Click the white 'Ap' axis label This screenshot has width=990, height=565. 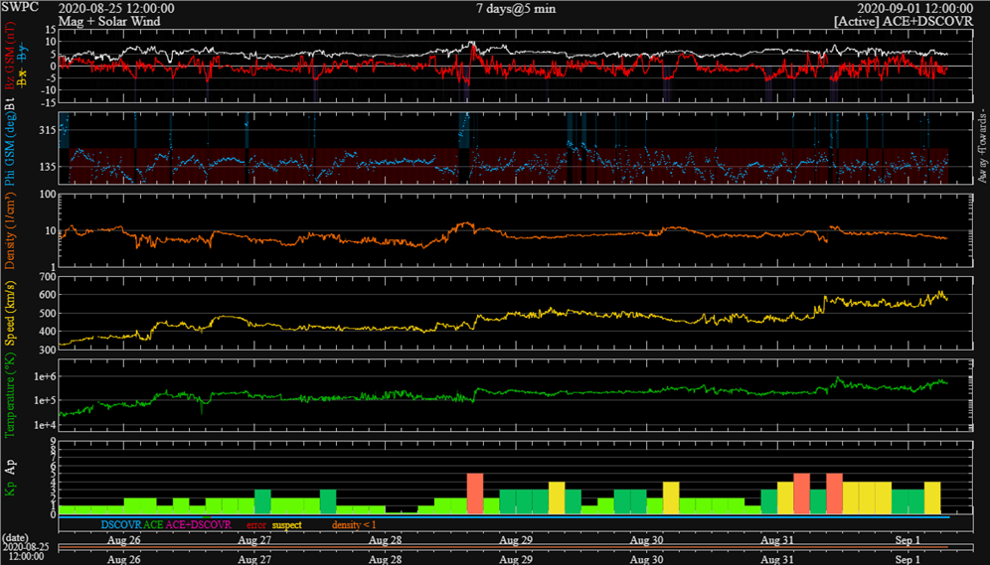(x=9, y=467)
